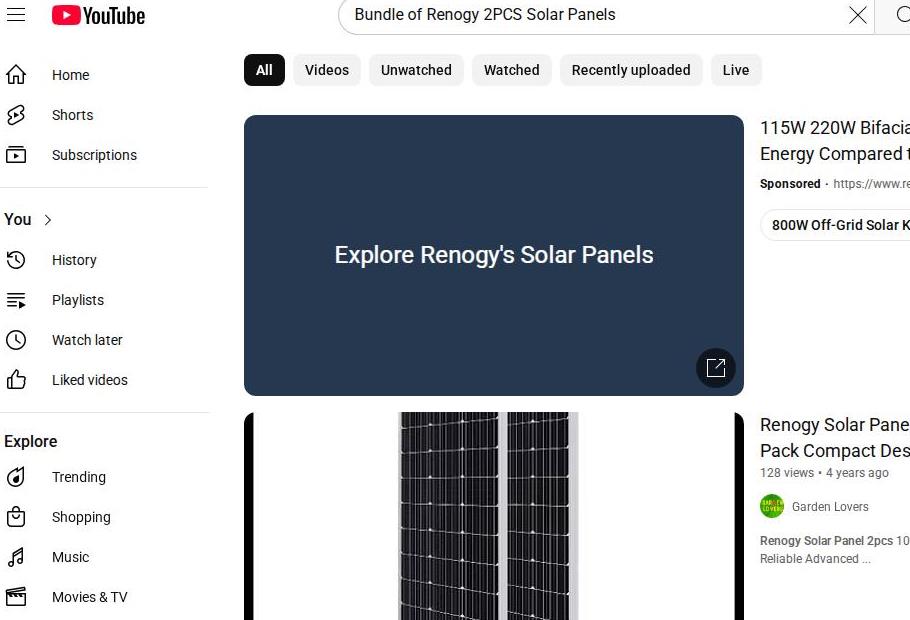Open Playlists in the sidebar
Viewport: 910px width, 620px height.
point(78,300)
